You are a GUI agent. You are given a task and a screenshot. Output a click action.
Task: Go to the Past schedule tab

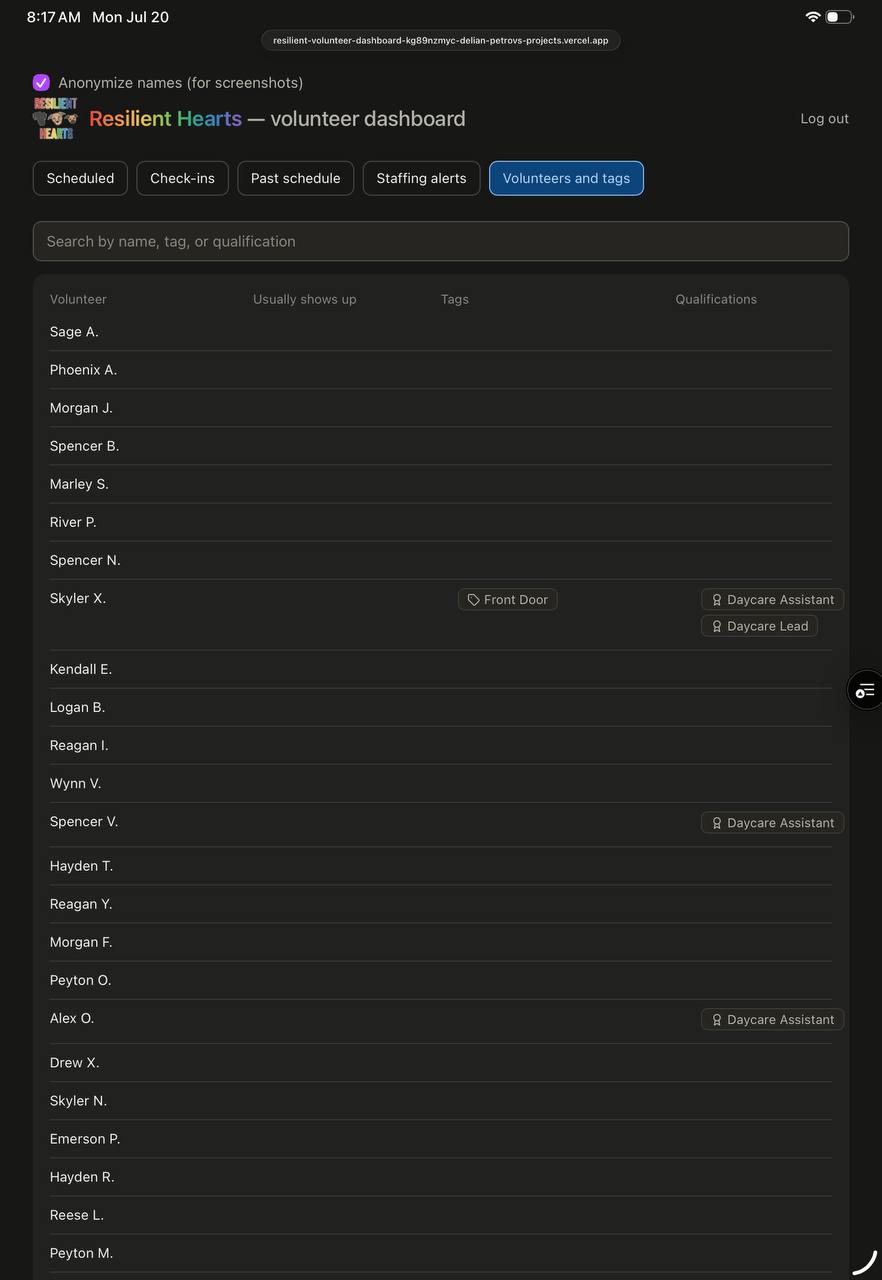(x=295, y=178)
